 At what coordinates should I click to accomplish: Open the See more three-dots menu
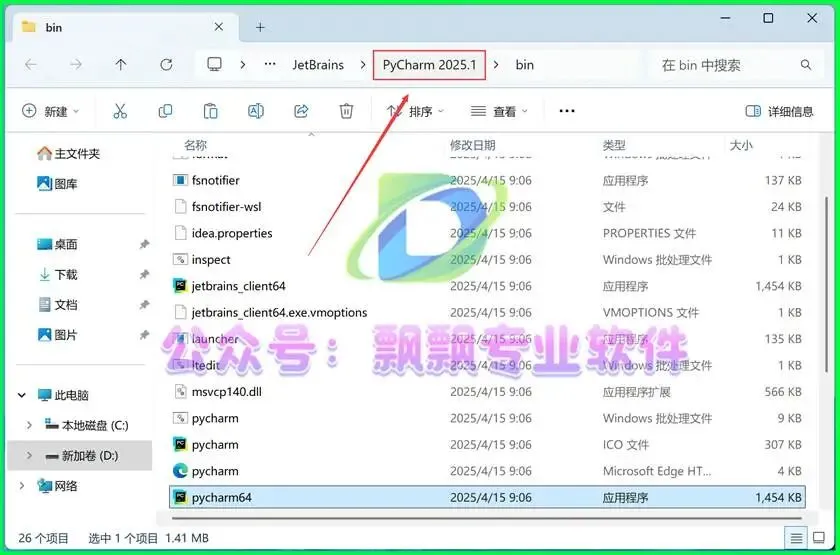tap(567, 111)
